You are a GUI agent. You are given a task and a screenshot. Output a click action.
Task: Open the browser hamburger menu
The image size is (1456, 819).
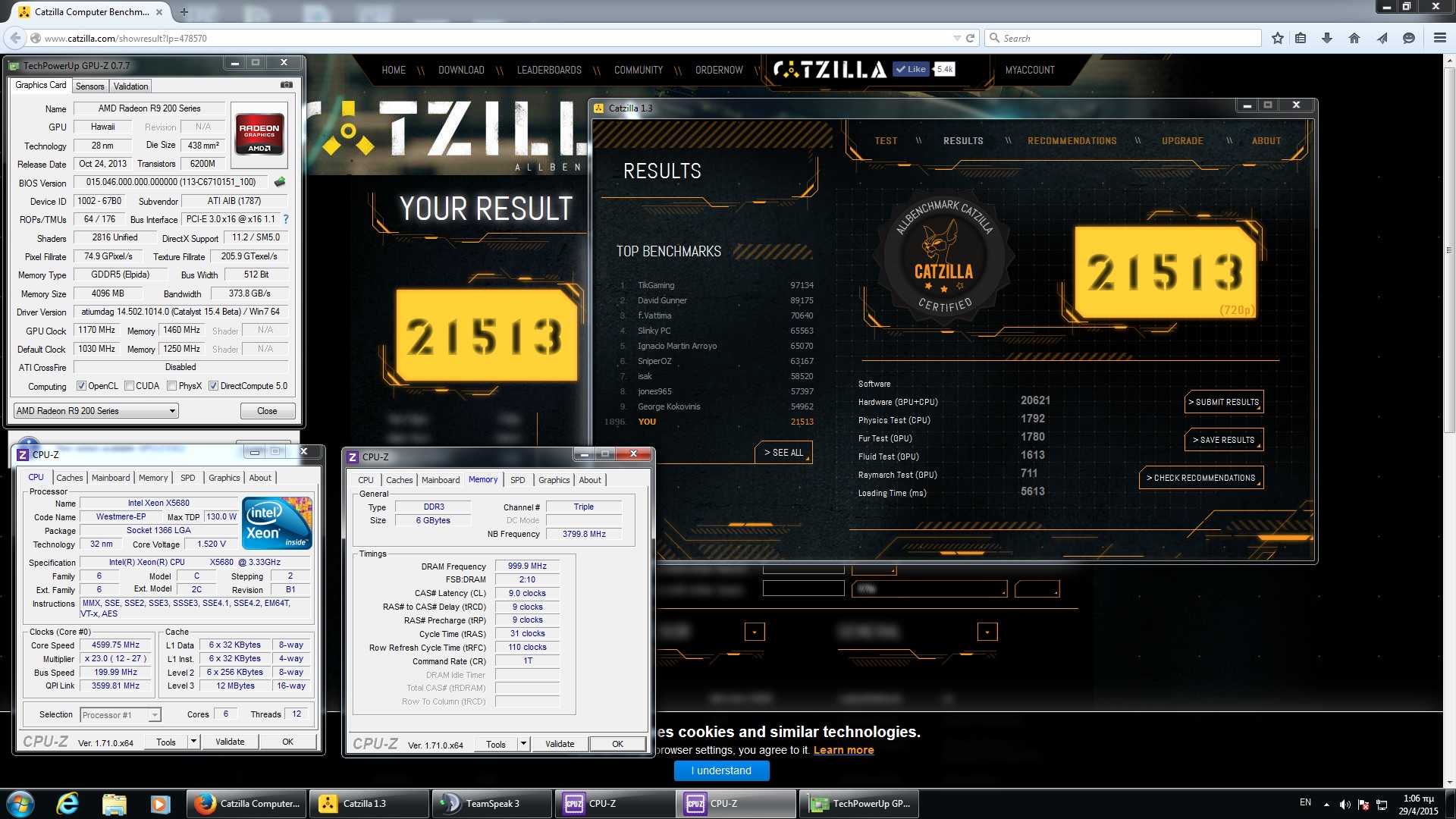click(1439, 38)
